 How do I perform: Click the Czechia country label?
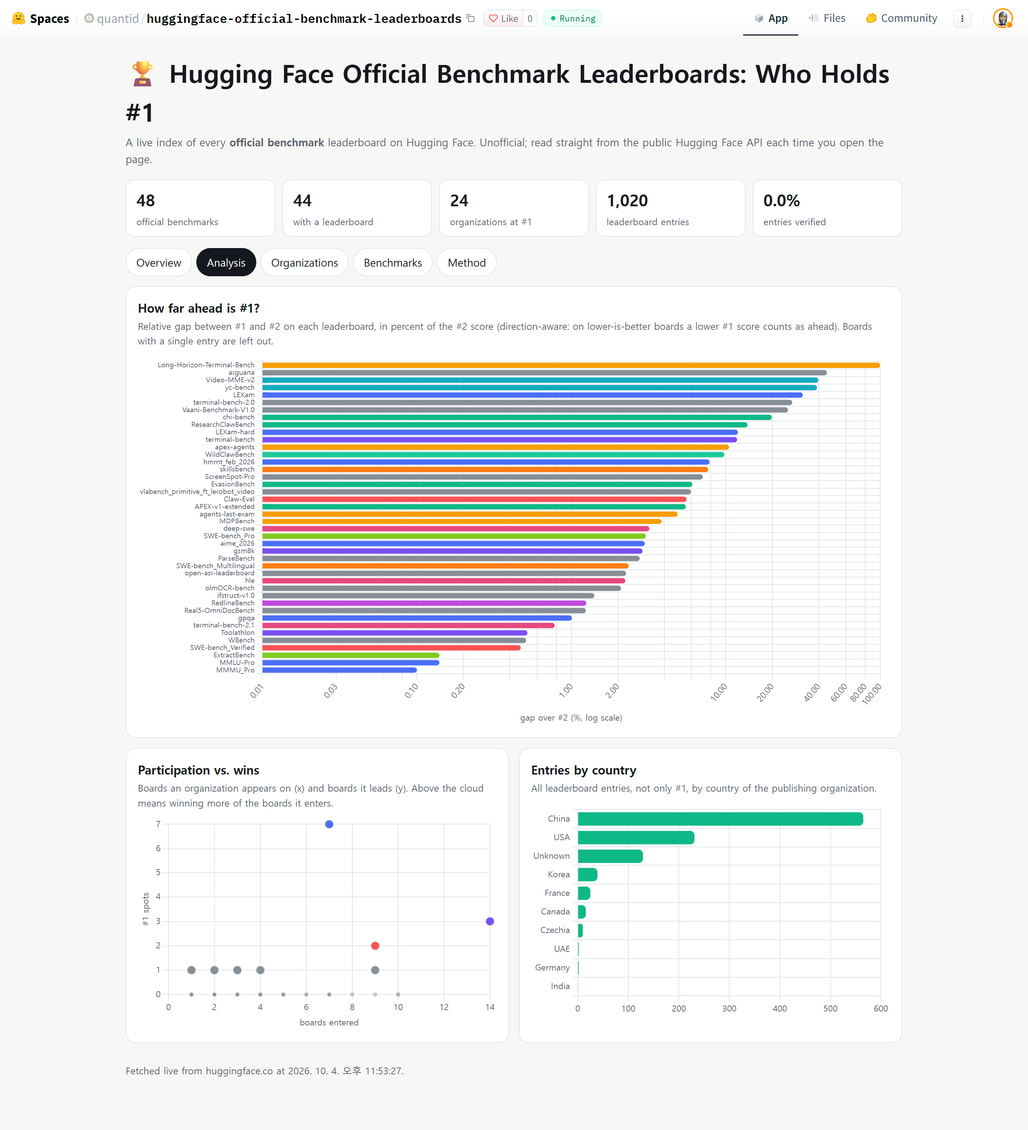(x=554, y=930)
